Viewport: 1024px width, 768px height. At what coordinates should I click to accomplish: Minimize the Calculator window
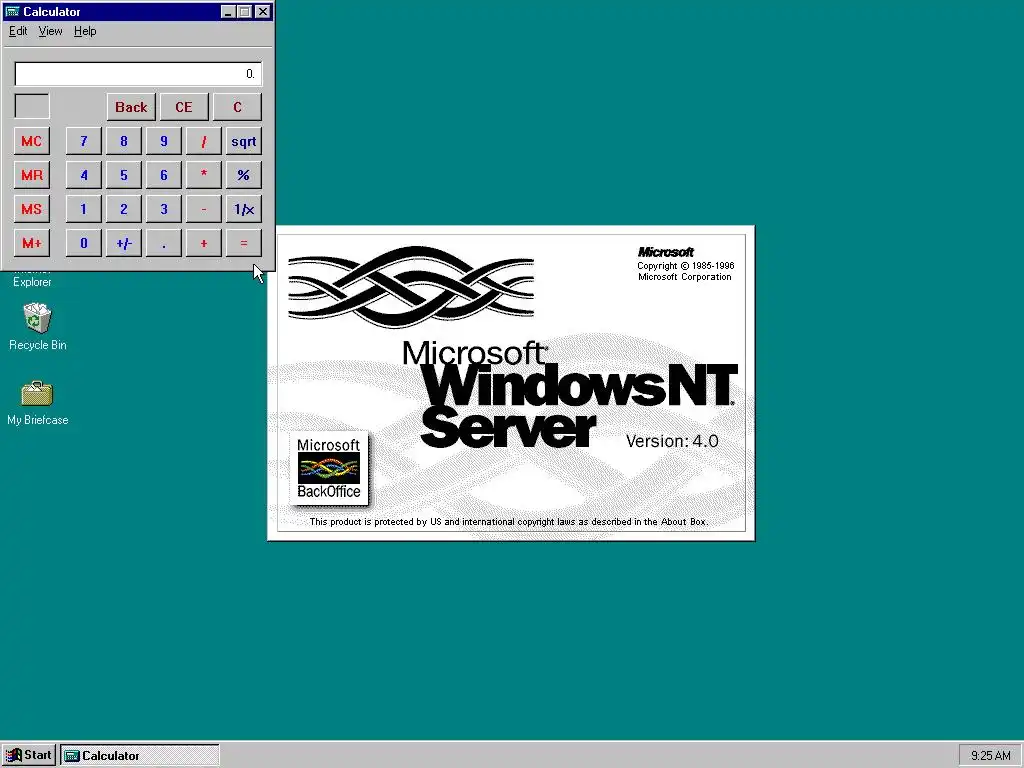[228, 12]
